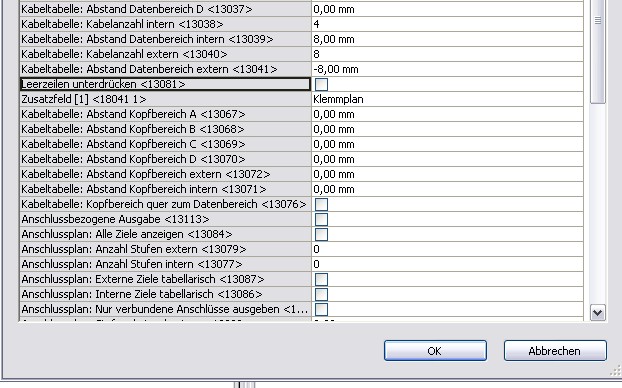Image resolution: width=622 pixels, height=388 pixels.
Task: Select label Abstand Kopfbereich intern <13071>
Action: (165, 189)
